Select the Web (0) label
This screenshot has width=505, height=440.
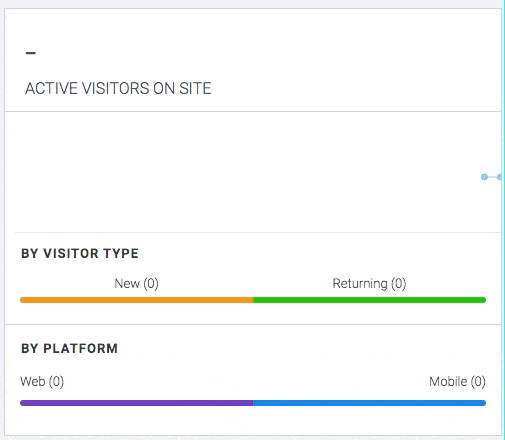[x=42, y=382]
